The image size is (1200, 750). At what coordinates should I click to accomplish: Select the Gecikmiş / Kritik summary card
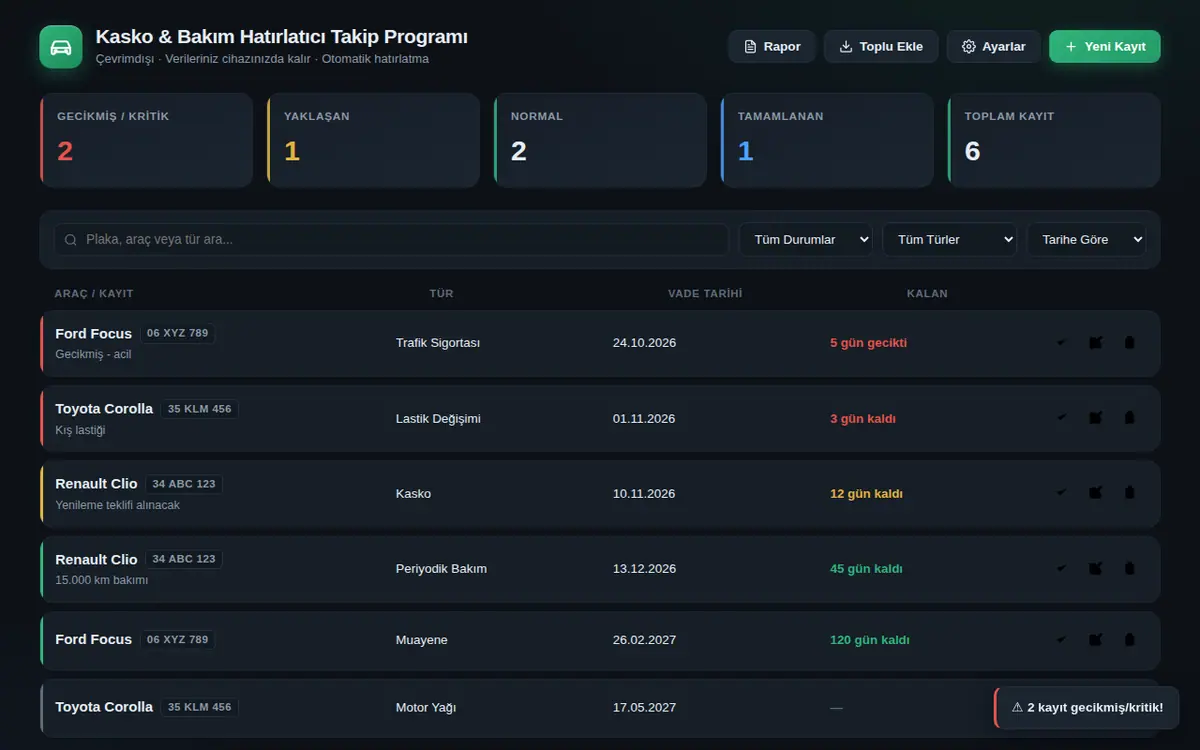(x=146, y=140)
